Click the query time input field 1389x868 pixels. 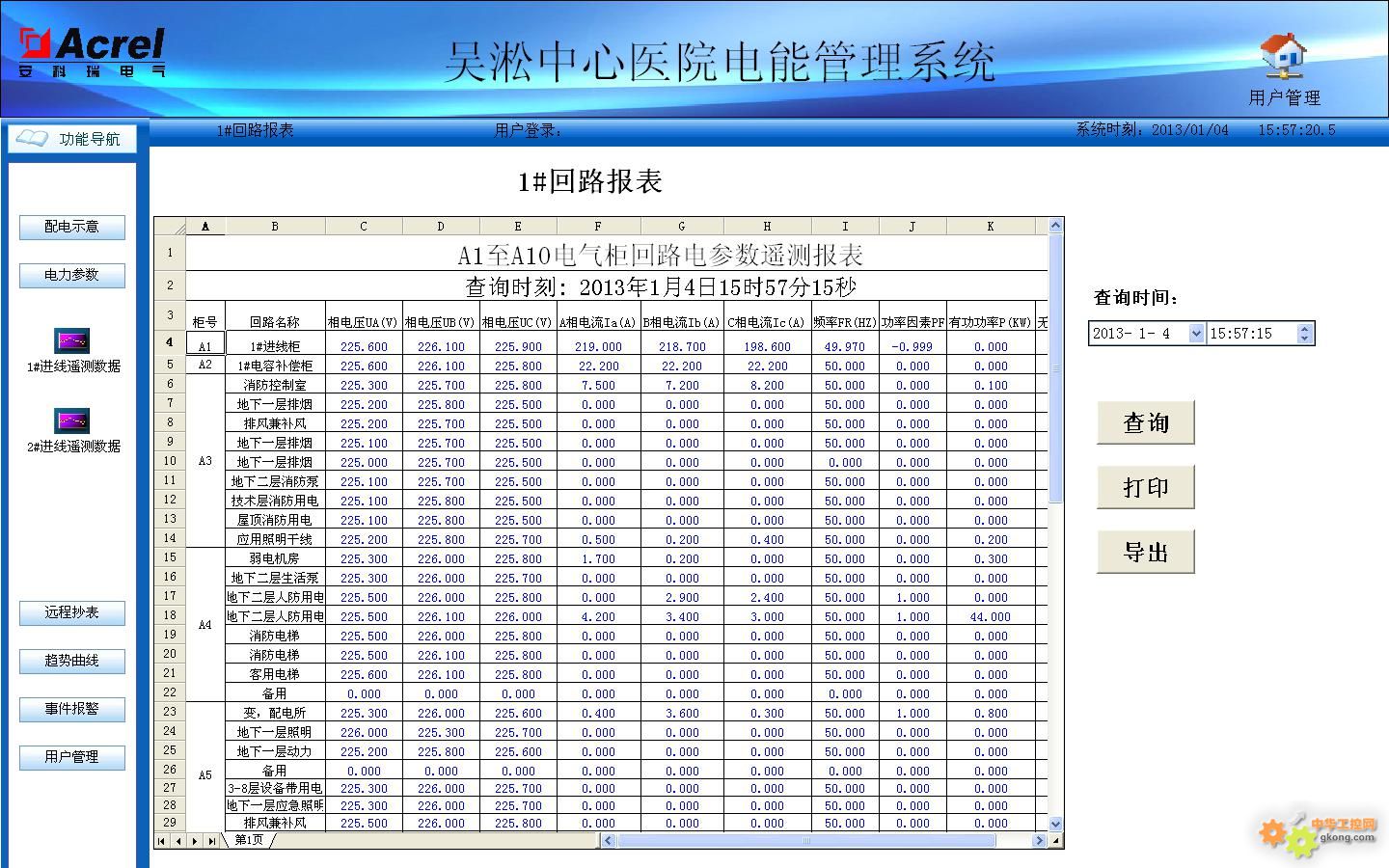tap(1251, 334)
